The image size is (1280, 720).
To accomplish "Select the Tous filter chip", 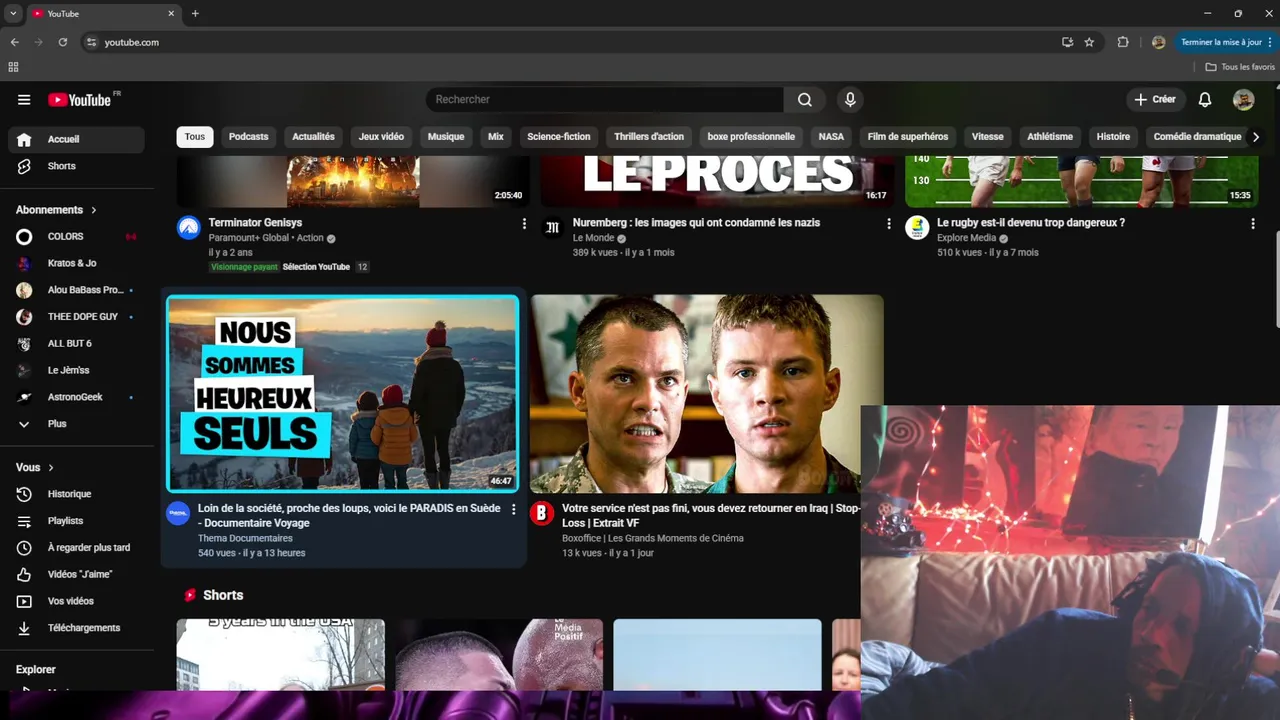I will (195, 137).
